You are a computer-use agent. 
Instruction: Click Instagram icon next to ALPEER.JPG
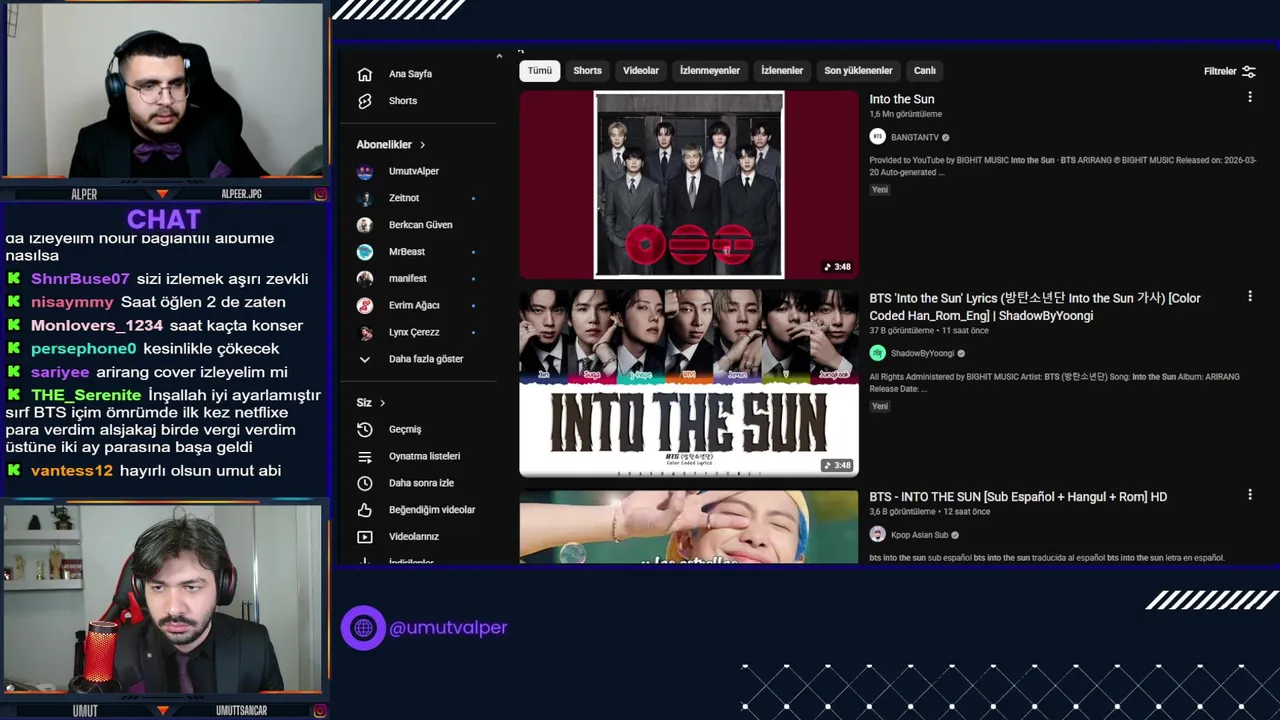point(320,194)
